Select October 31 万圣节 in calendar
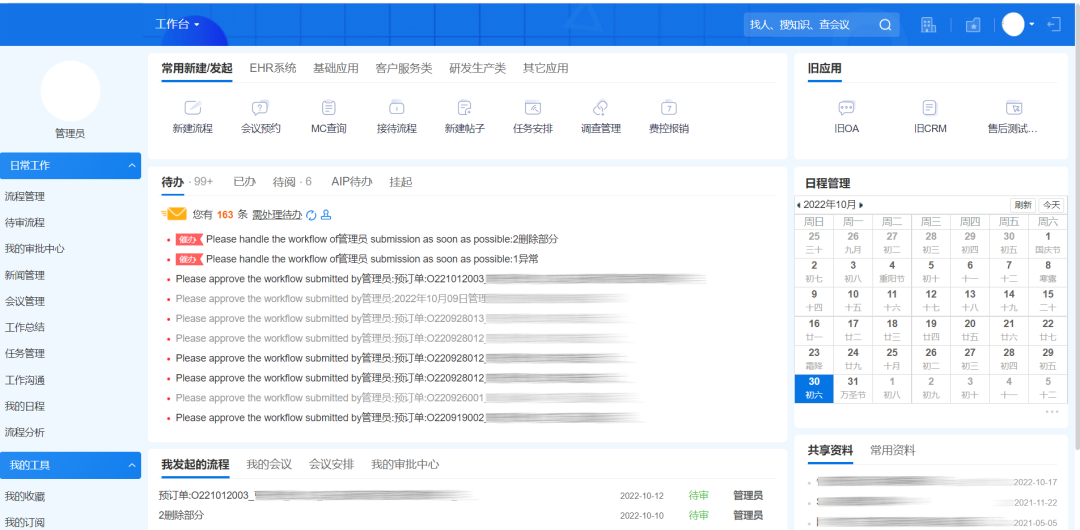Image resolution: width=1080 pixels, height=530 pixels. coord(853,388)
